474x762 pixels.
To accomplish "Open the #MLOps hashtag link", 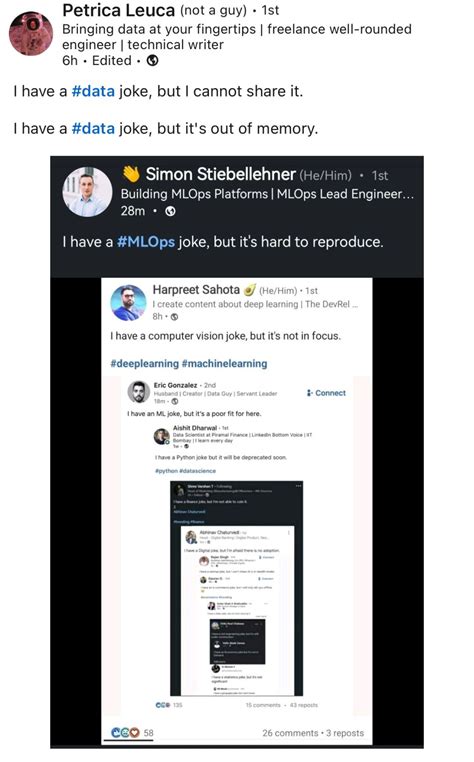I will click(146, 242).
